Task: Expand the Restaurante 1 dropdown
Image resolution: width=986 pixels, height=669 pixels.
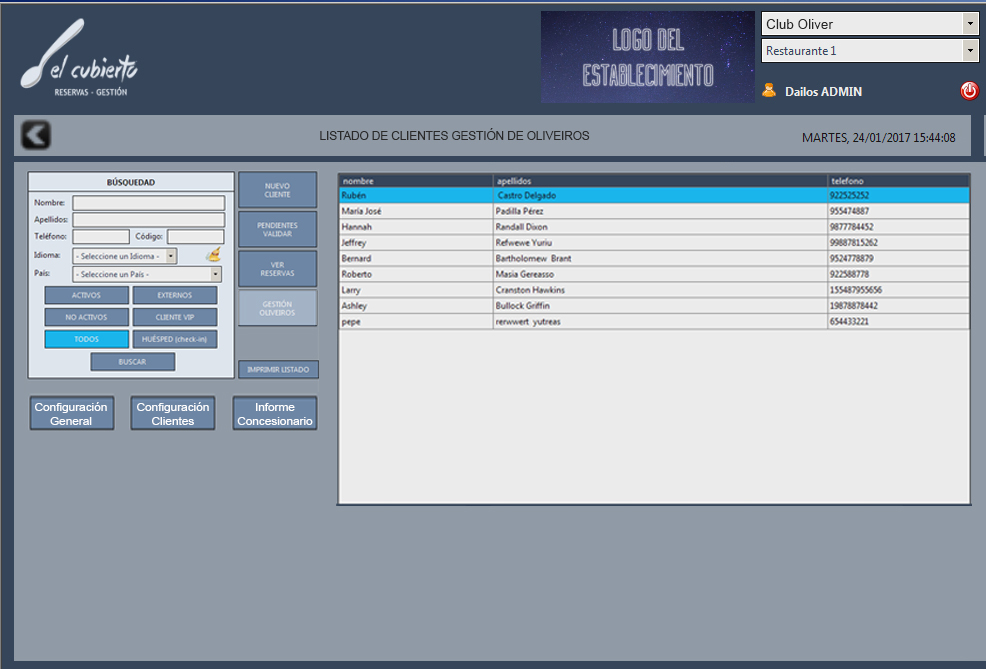Action: tap(869, 51)
